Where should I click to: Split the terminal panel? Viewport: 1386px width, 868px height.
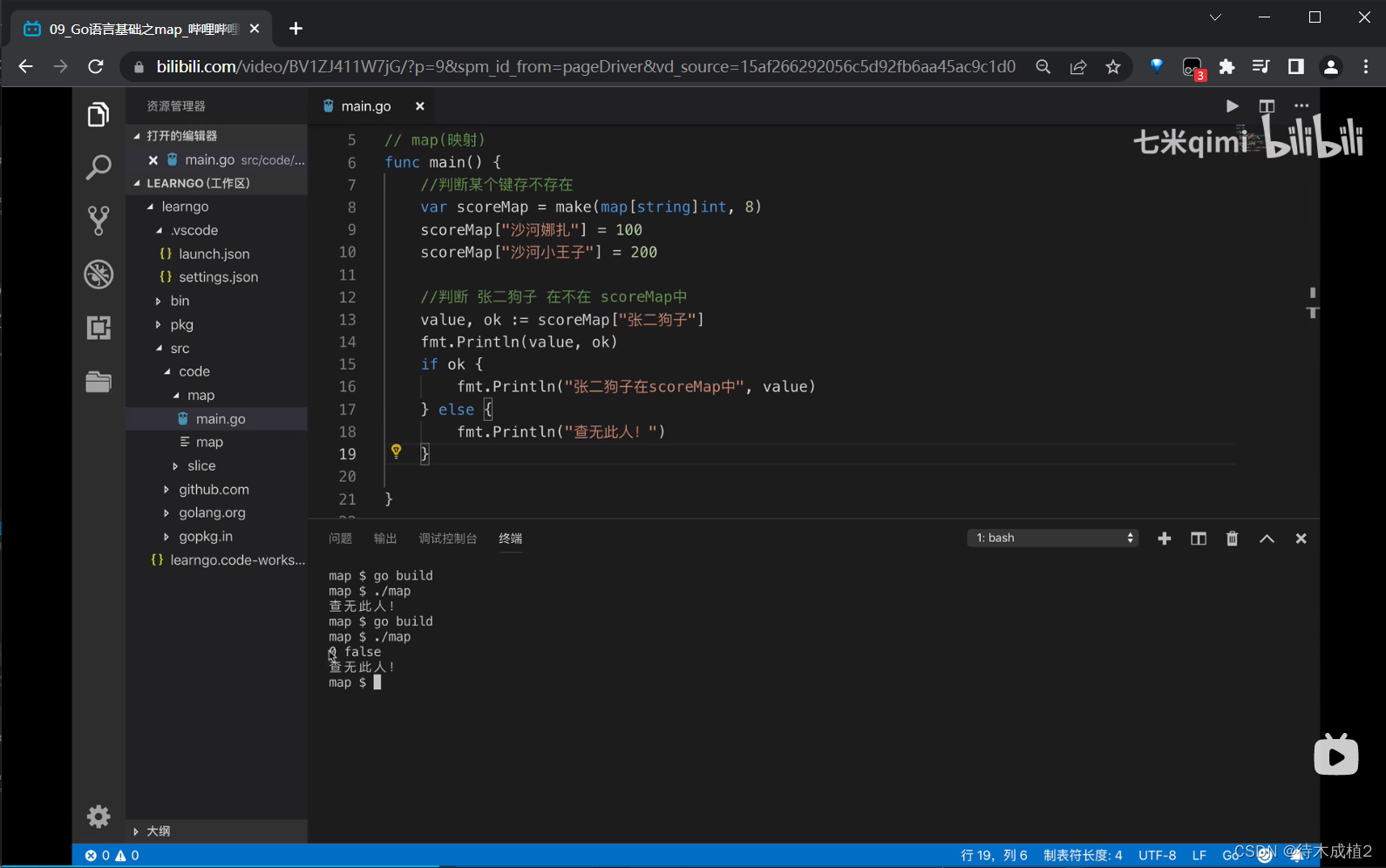click(x=1199, y=539)
